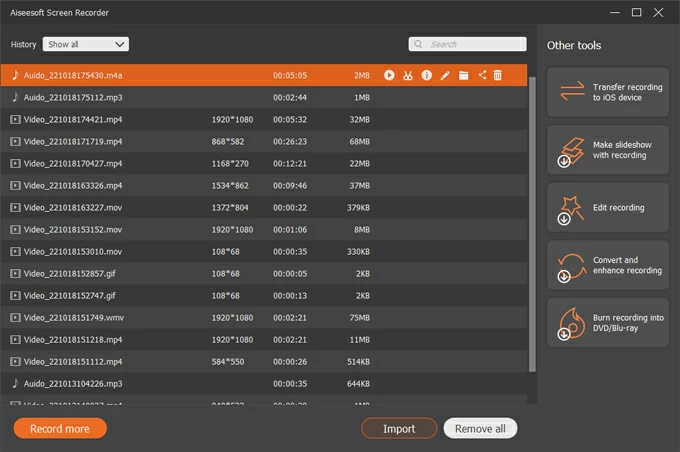Open Transfer recording to iOS device tool
Viewport: 680px width, 452px height.
[x=608, y=92]
